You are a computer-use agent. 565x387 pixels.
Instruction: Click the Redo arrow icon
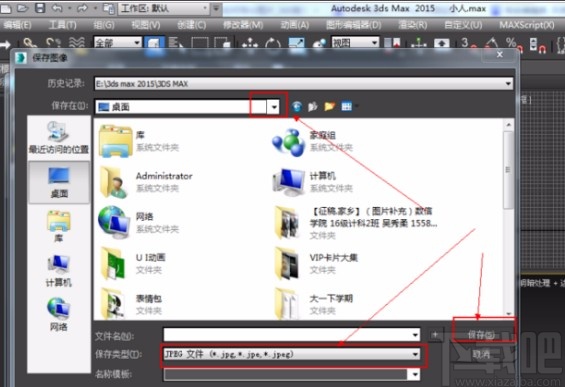[83, 8]
